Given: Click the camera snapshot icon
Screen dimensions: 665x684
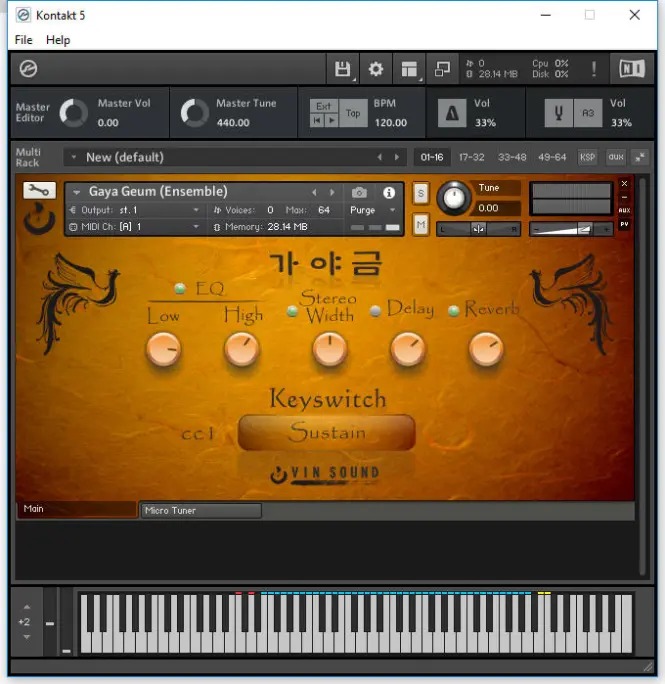Looking at the screenshot, I should tap(359, 192).
